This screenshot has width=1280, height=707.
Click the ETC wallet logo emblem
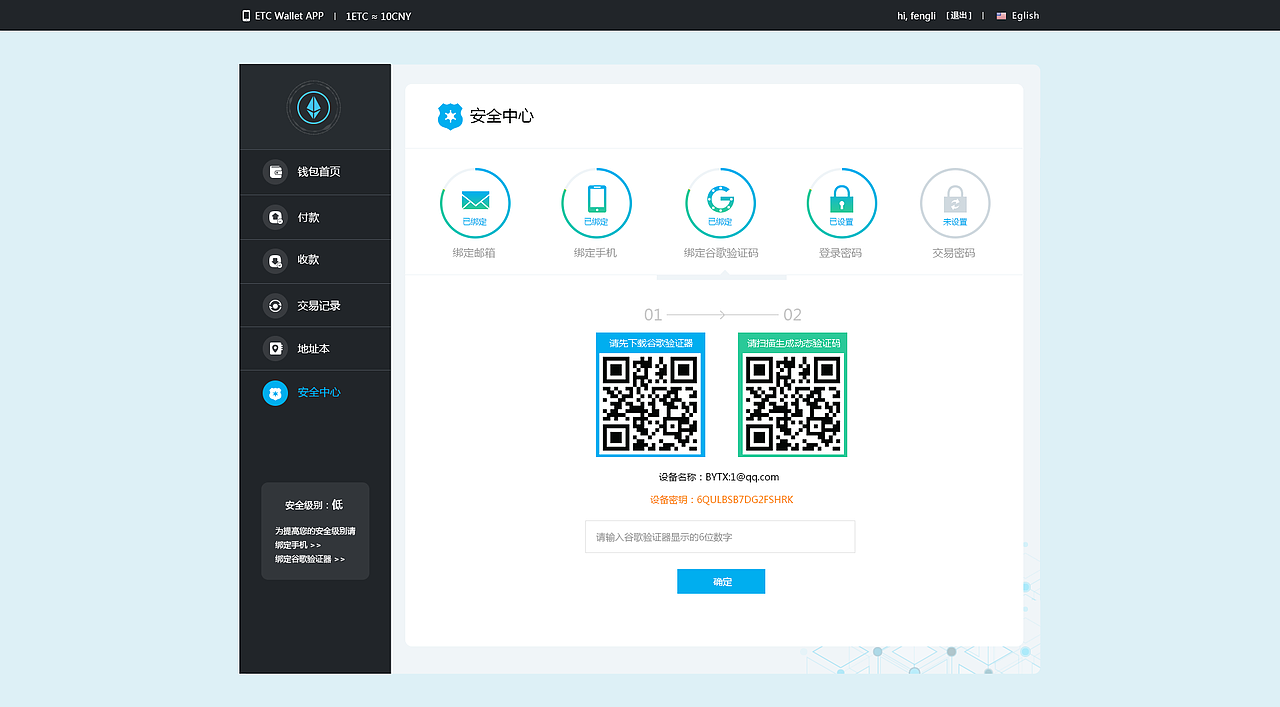tap(314, 107)
